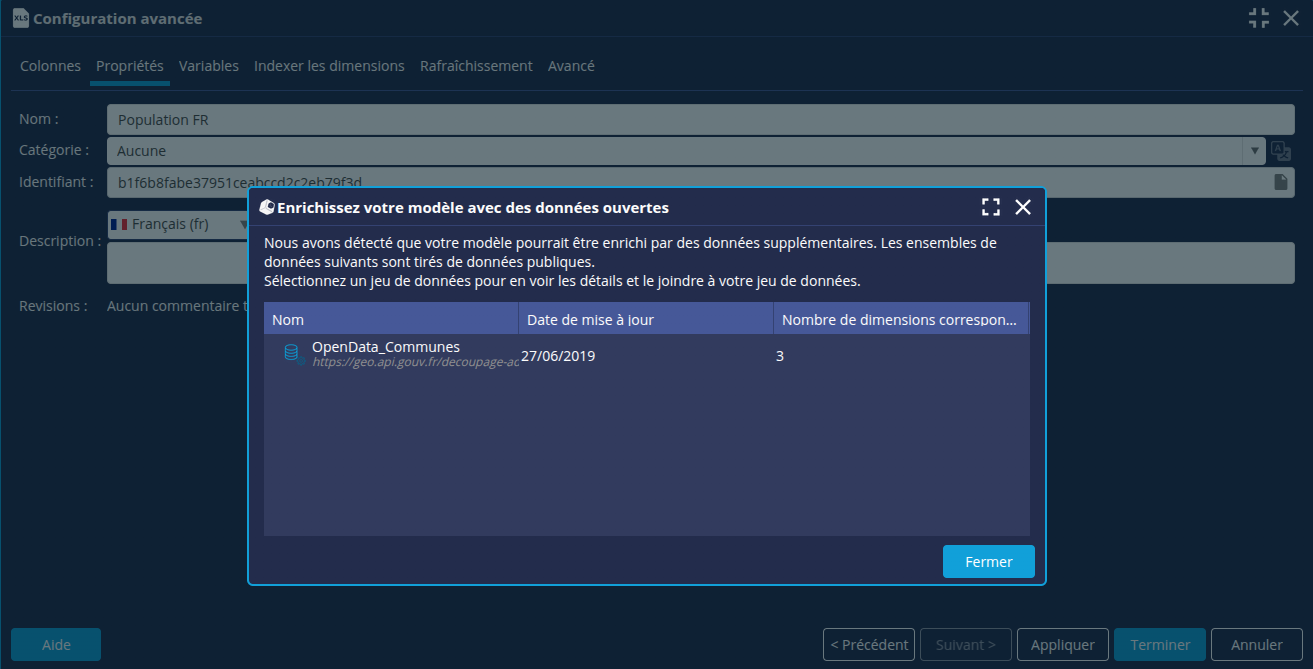
Task: Expand the Catégorie dropdown arrow
Action: pos(1254,151)
